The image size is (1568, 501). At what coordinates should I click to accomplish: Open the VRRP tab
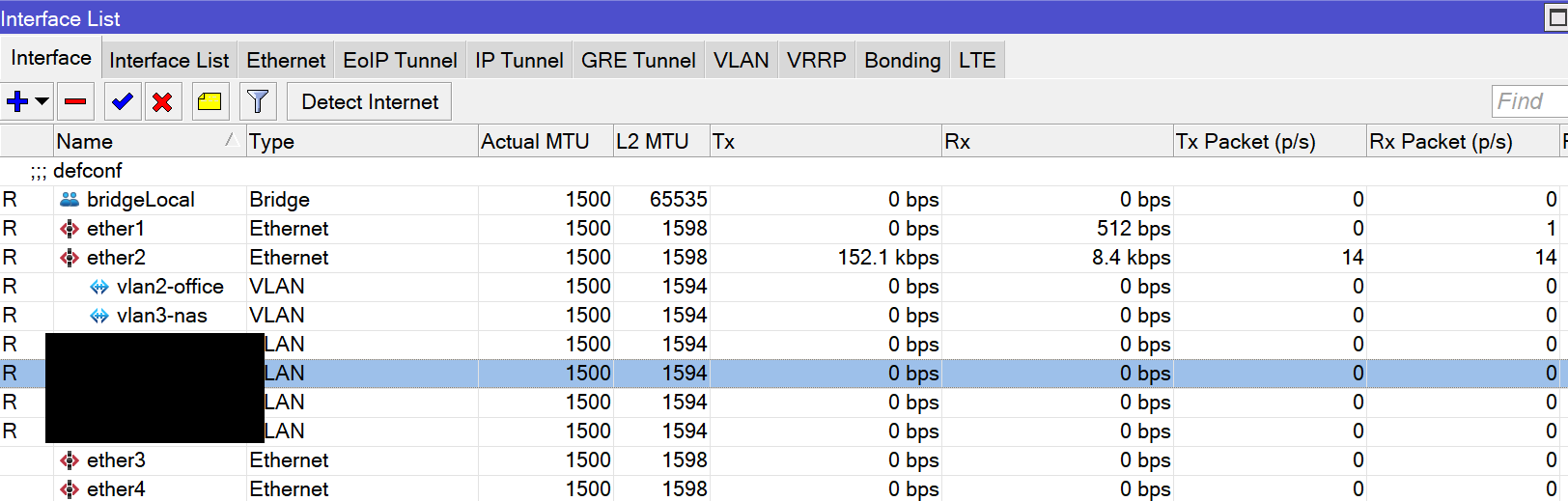(x=816, y=60)
